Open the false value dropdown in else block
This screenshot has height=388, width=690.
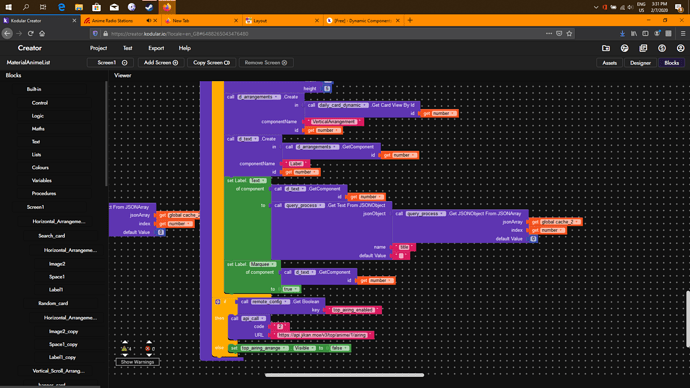[339, 348]
